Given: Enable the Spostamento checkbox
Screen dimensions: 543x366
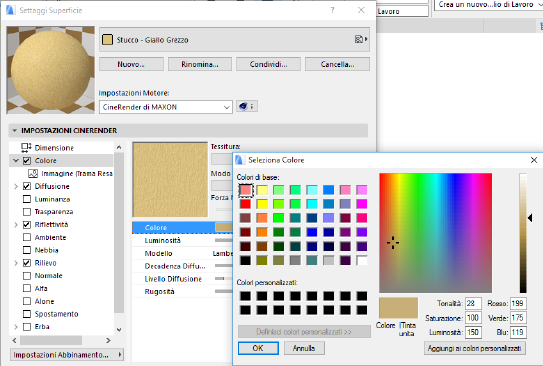Looking at the screenshot, I should (x=27, y=314).
